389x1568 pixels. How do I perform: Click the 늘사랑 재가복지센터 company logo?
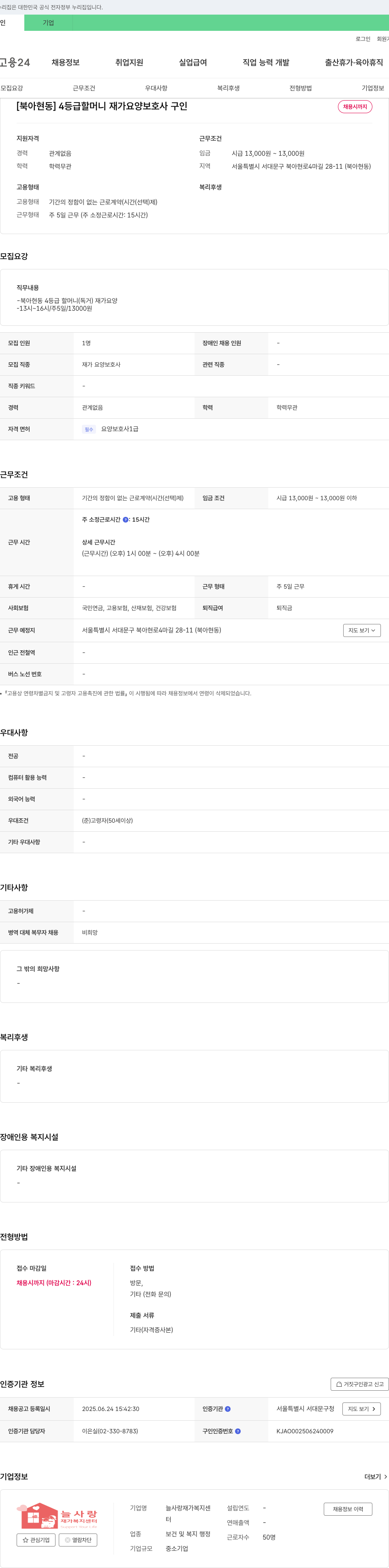pos(57,1516)
